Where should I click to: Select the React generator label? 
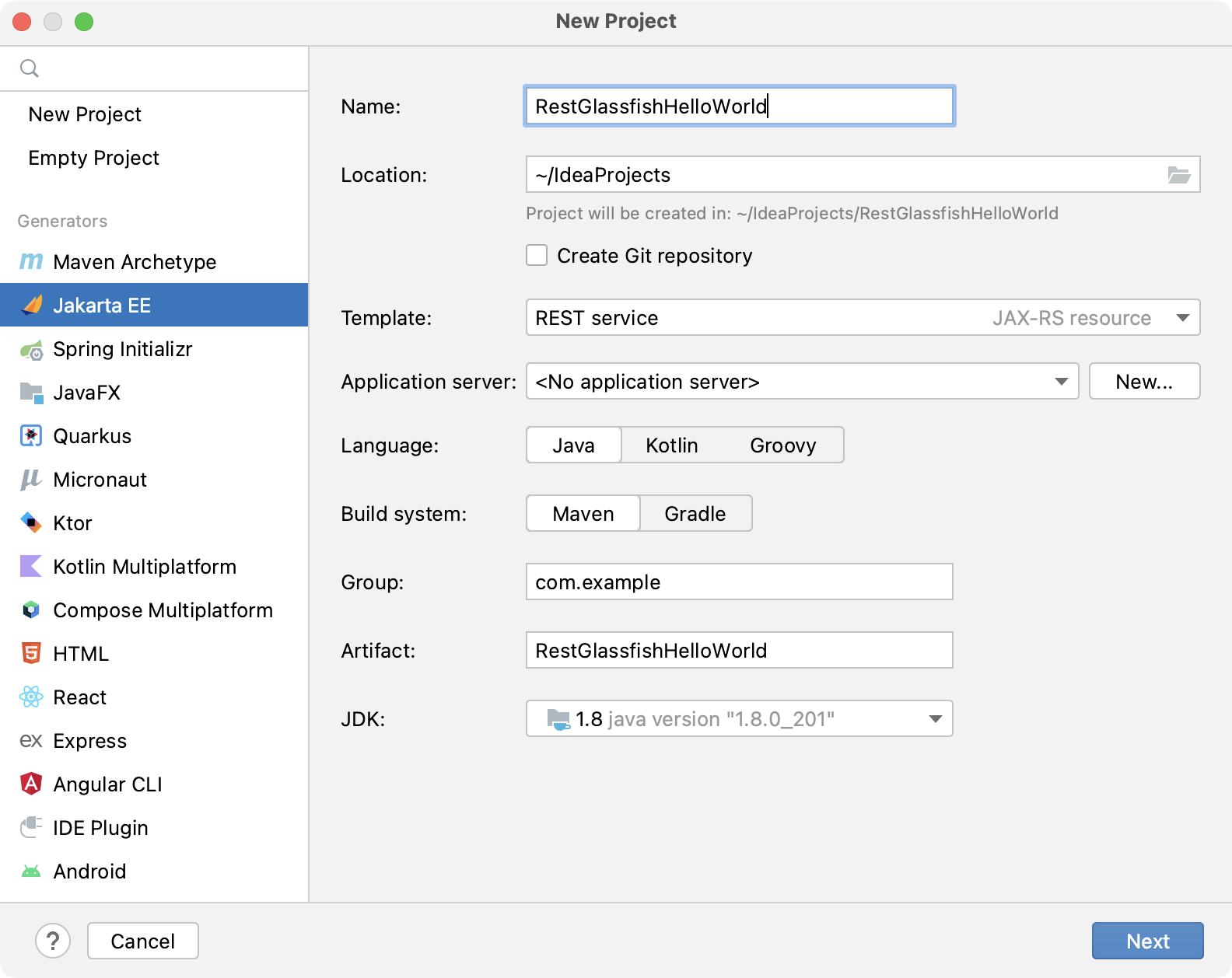pyautogui.click(x=80, y=697)
